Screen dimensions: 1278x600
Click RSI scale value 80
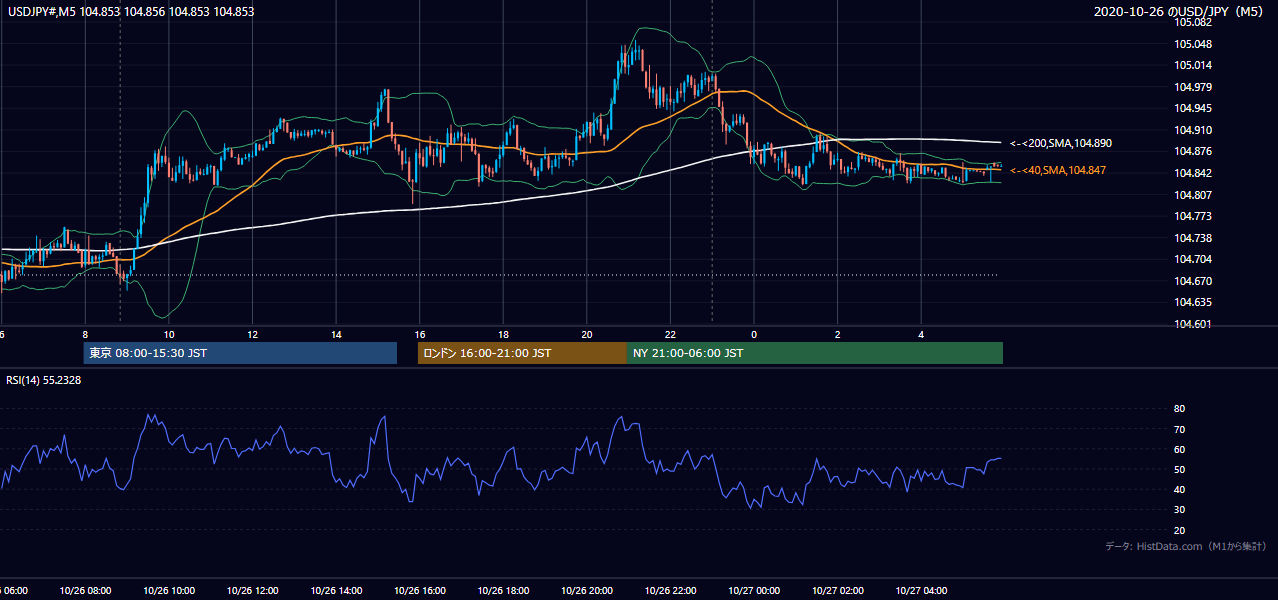(x=1180, y=409)
